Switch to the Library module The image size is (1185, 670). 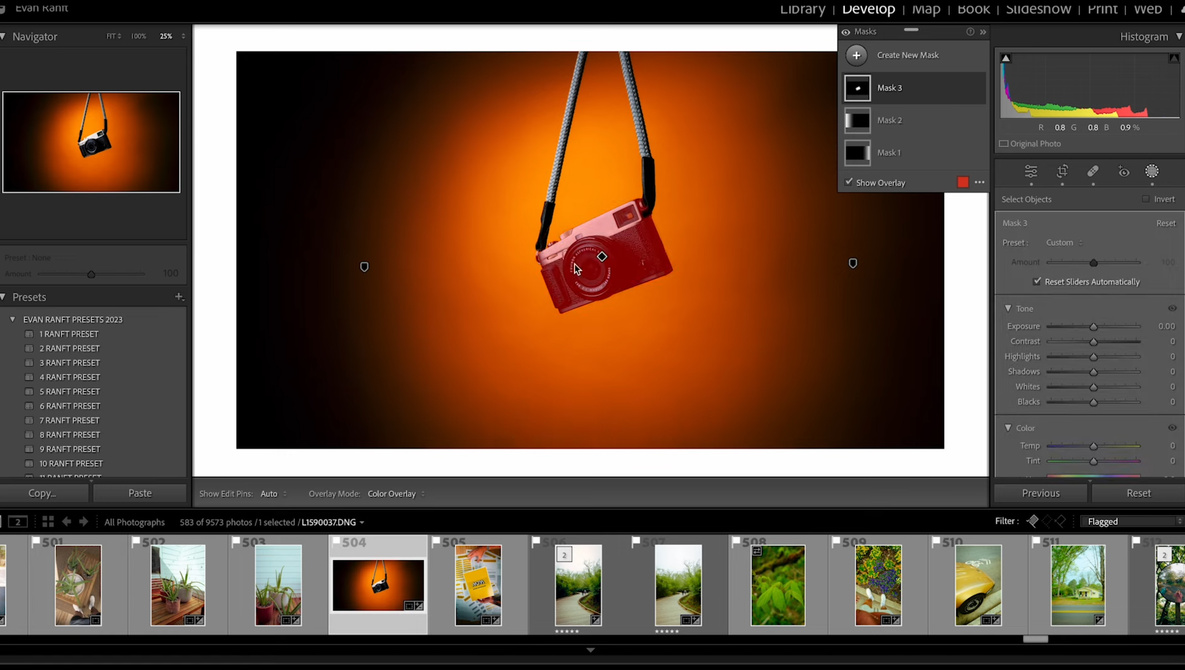click(802, 9)
